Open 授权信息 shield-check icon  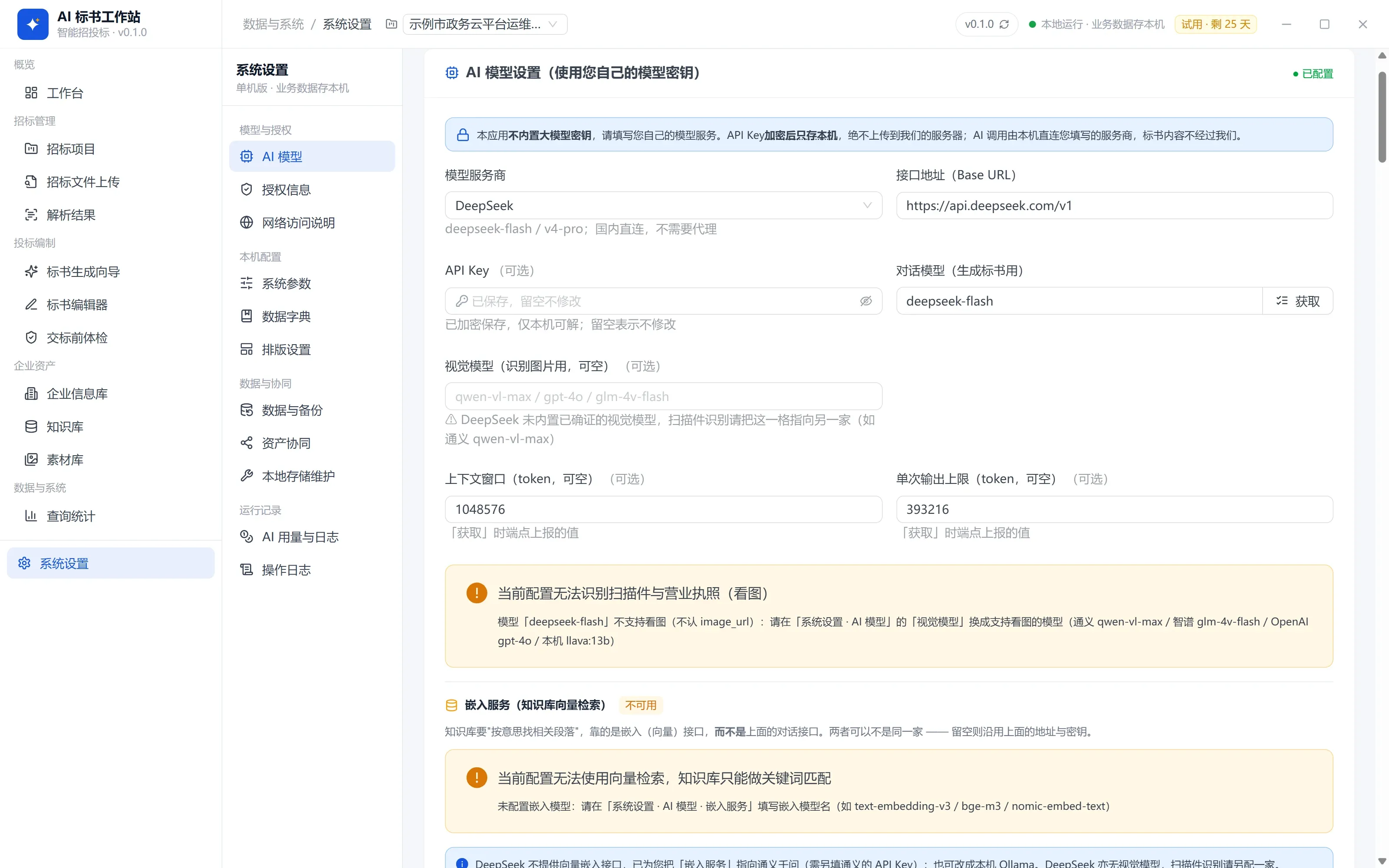point(246,190)
